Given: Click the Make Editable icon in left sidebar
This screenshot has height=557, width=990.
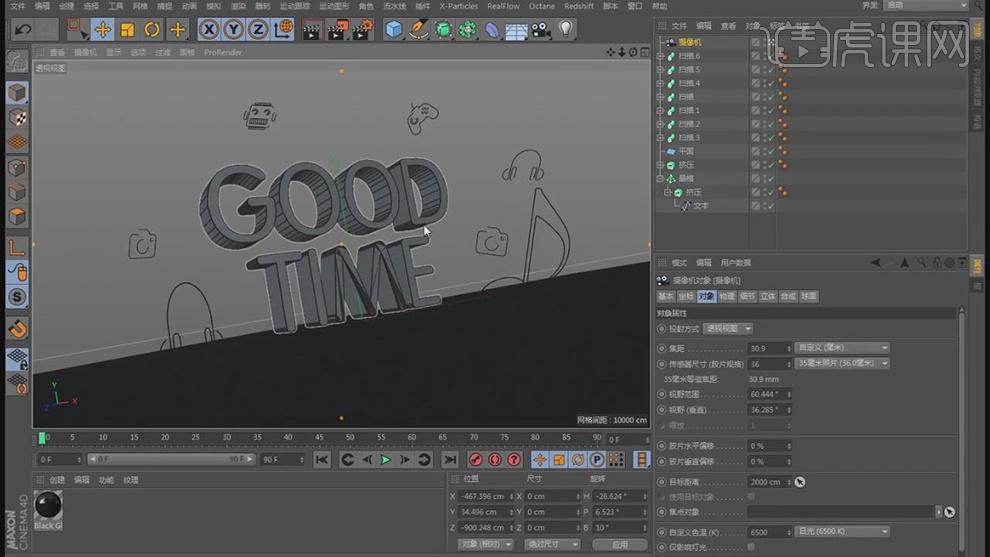Looking at the screenshot, I should (x=17, y=61).
